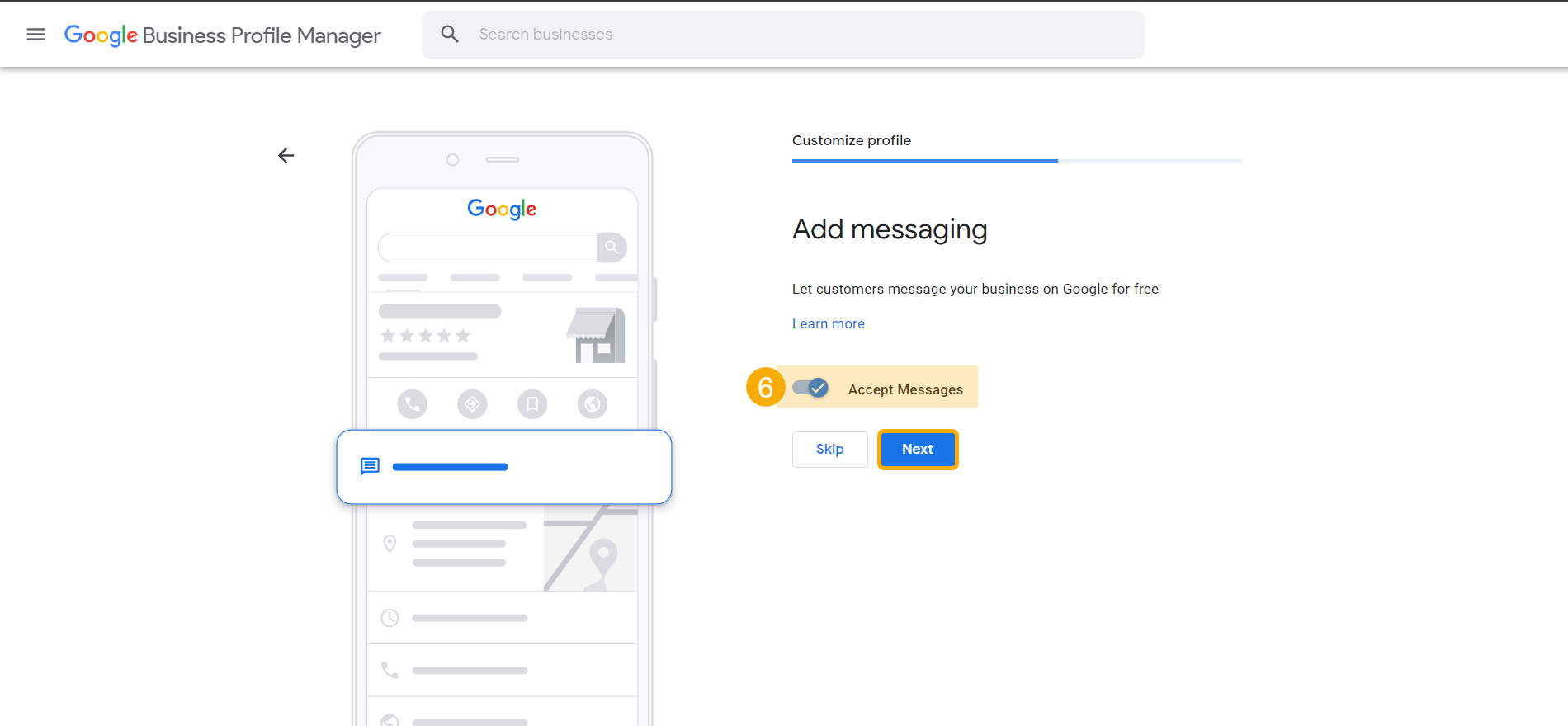The image size is (1568, 726).
Task: Open the hamburger main menu
Action: (35, 34)
